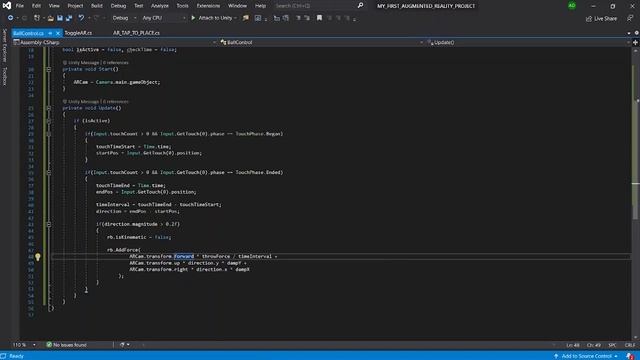Click the Live Share button

[x=602, y=18]
